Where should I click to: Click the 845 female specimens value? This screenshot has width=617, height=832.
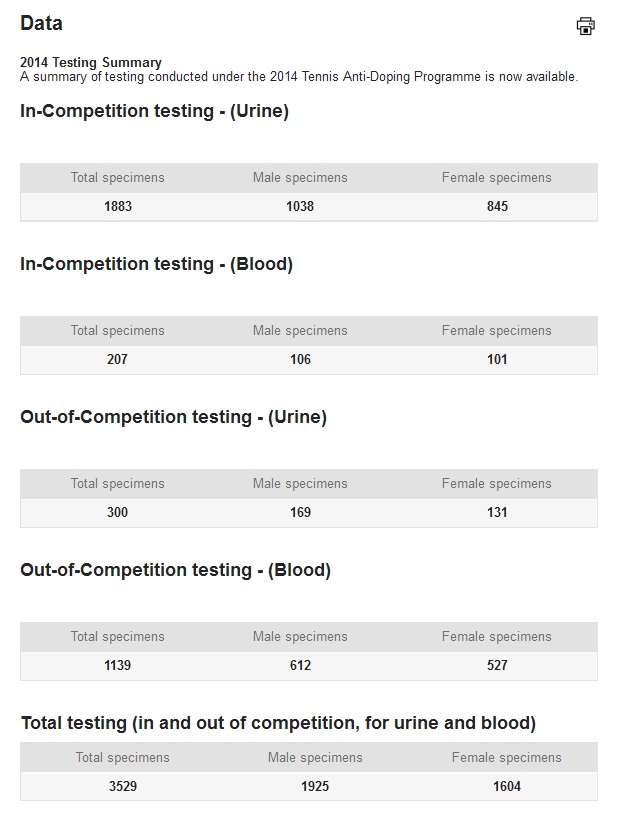pos(497,206)
